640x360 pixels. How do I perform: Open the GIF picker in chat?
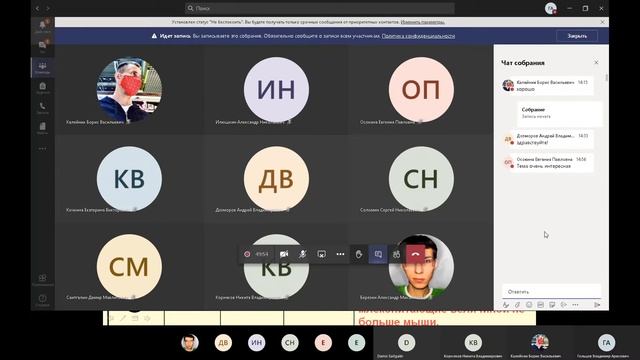[540, 305]
